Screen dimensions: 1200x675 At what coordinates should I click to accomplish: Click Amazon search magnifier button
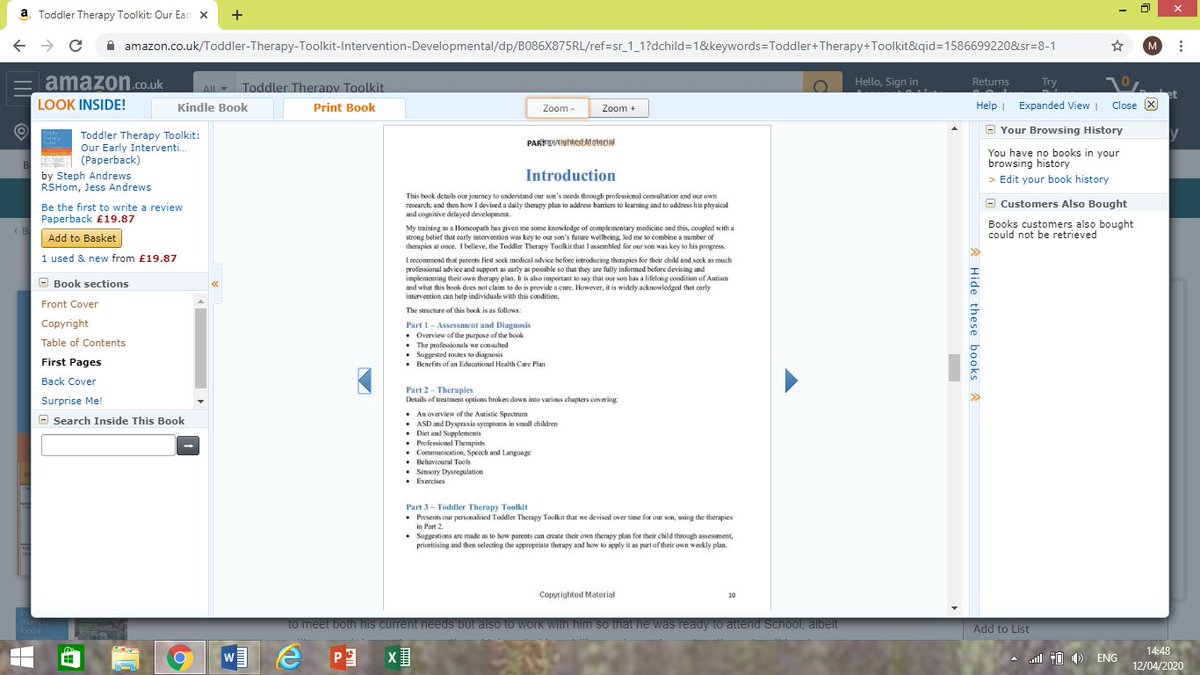point(820,88)
